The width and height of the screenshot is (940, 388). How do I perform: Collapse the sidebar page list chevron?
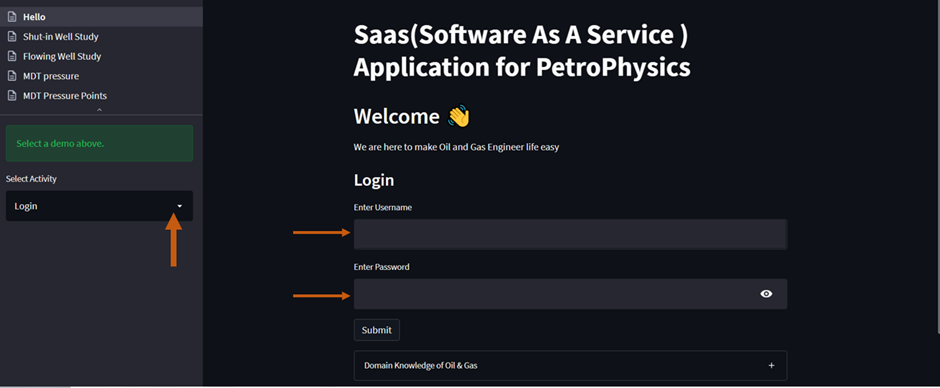click(x=100, y=110)
